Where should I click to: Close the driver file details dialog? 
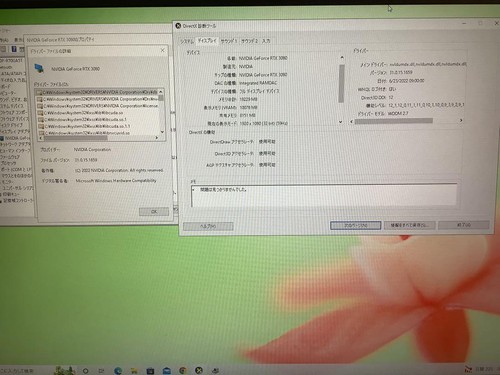(x=163, y=50)
